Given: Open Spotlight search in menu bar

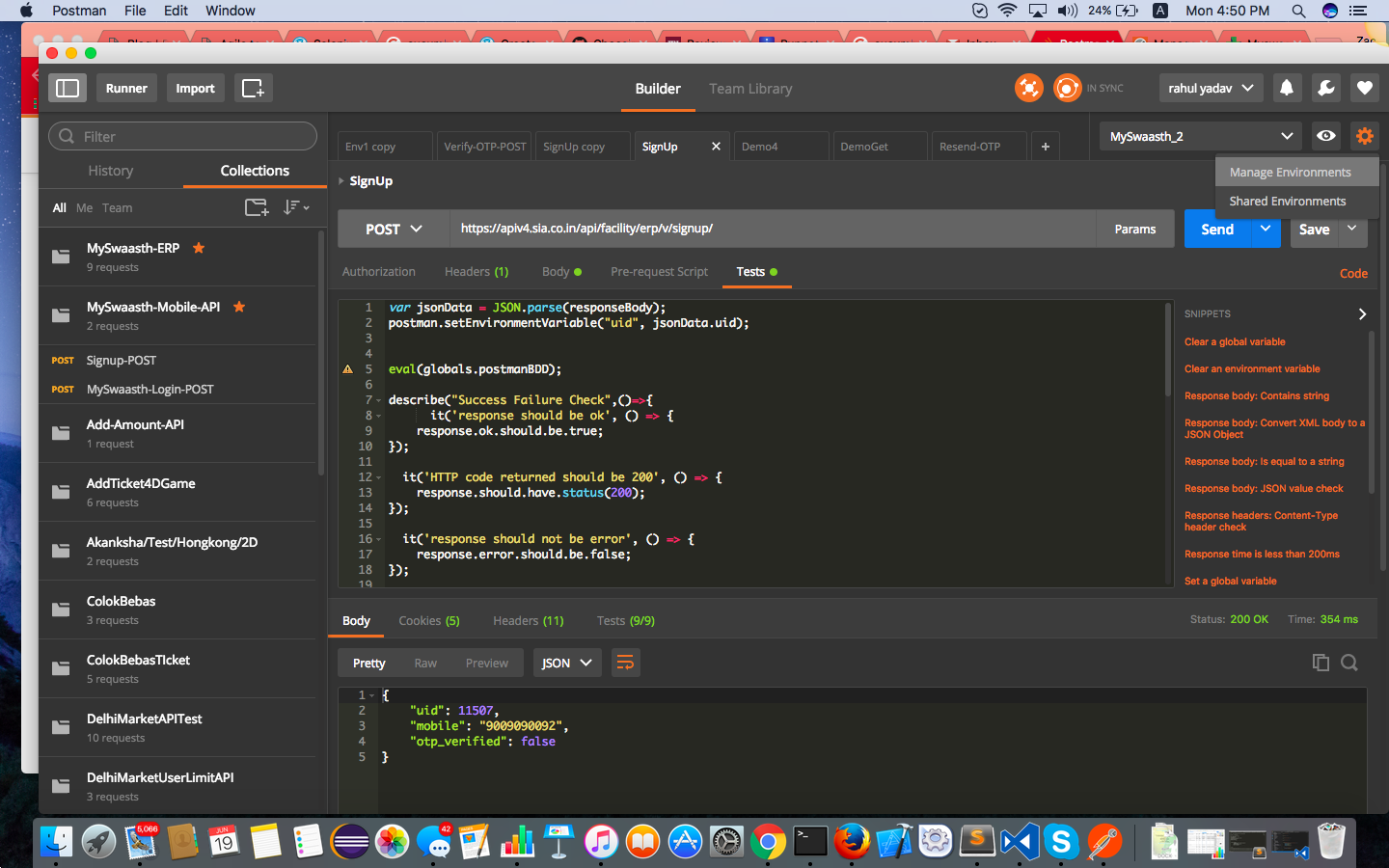Looking at the screenshot, I should [1298, 11].
